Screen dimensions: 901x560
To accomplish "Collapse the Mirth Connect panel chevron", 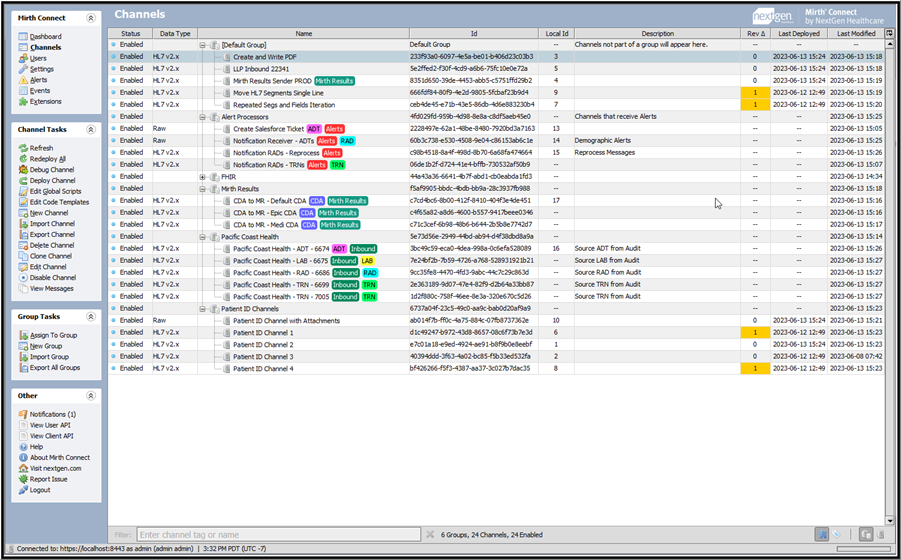I will point(90,18).
